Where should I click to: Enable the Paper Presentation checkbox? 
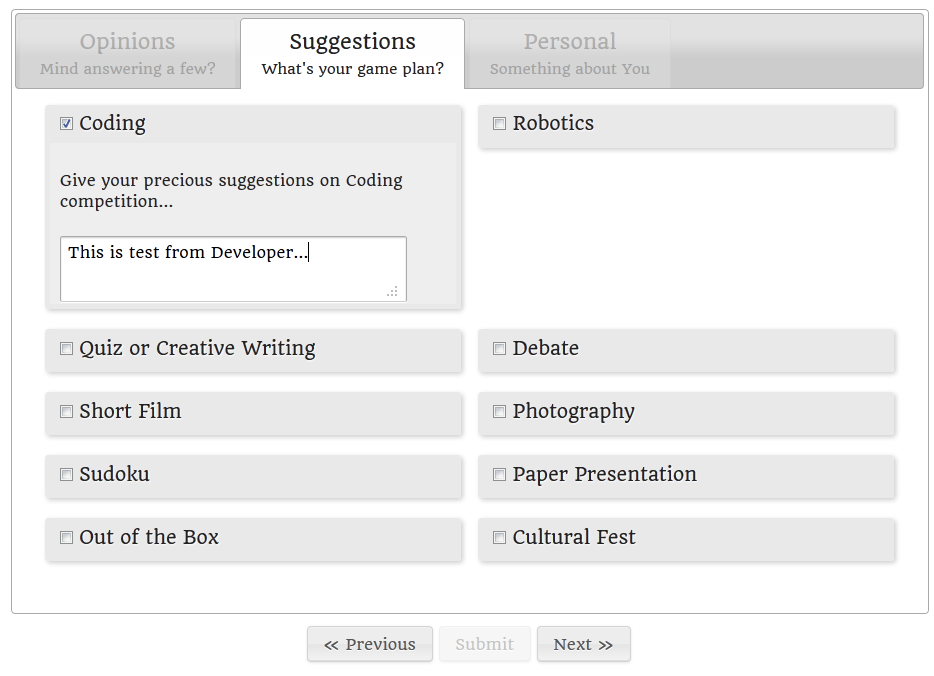(499, 475)
